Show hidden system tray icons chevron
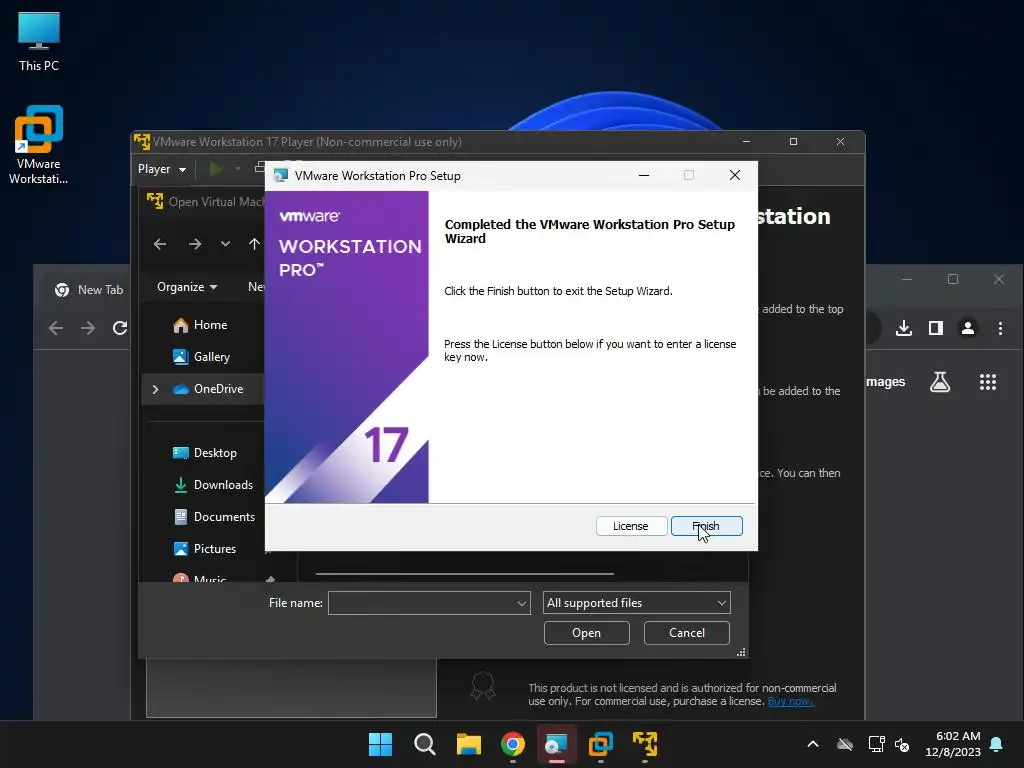1024x768 pixels. (813, 744)
